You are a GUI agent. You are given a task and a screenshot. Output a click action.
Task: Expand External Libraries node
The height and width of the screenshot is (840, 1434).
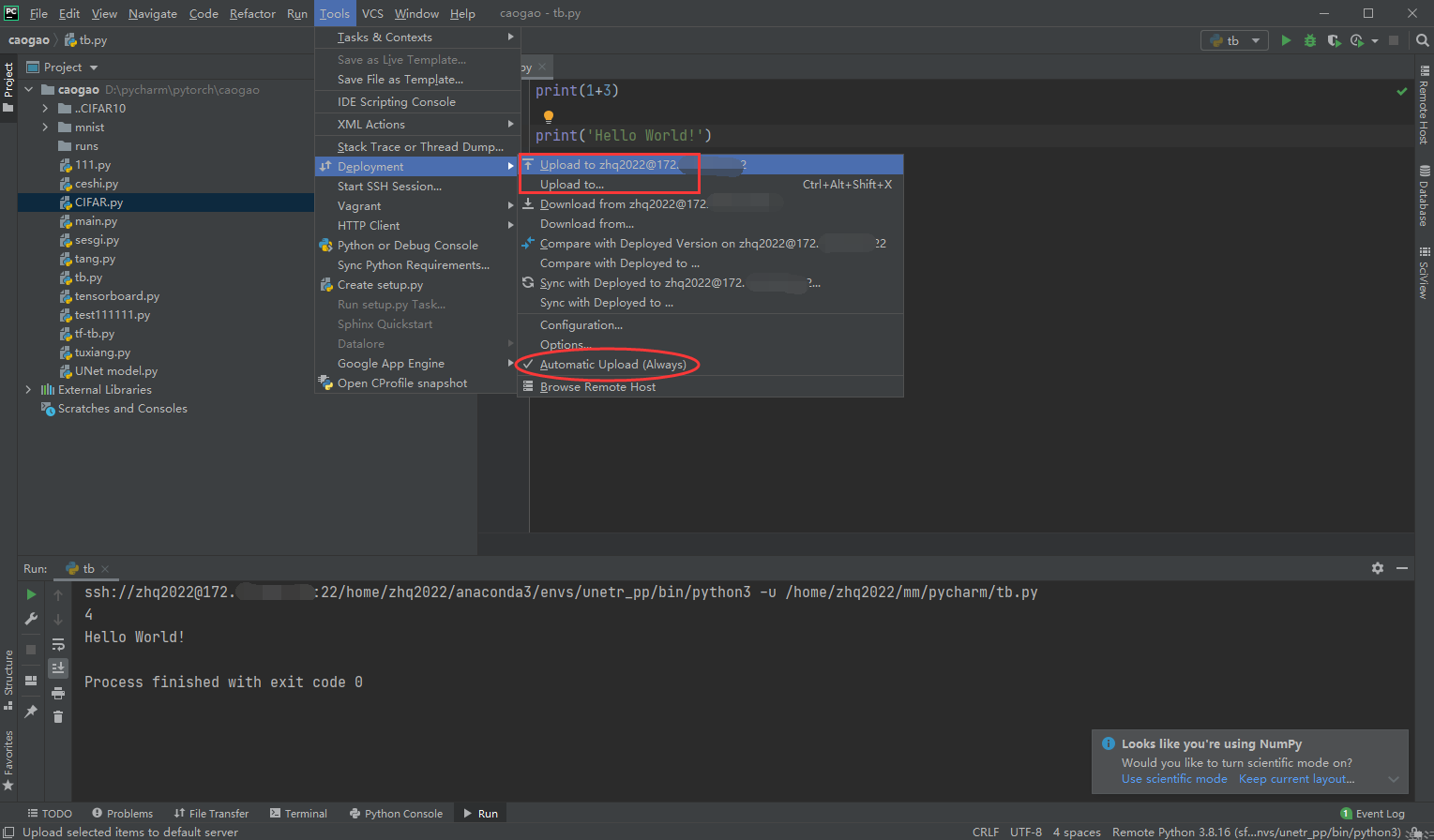(29, 390)
